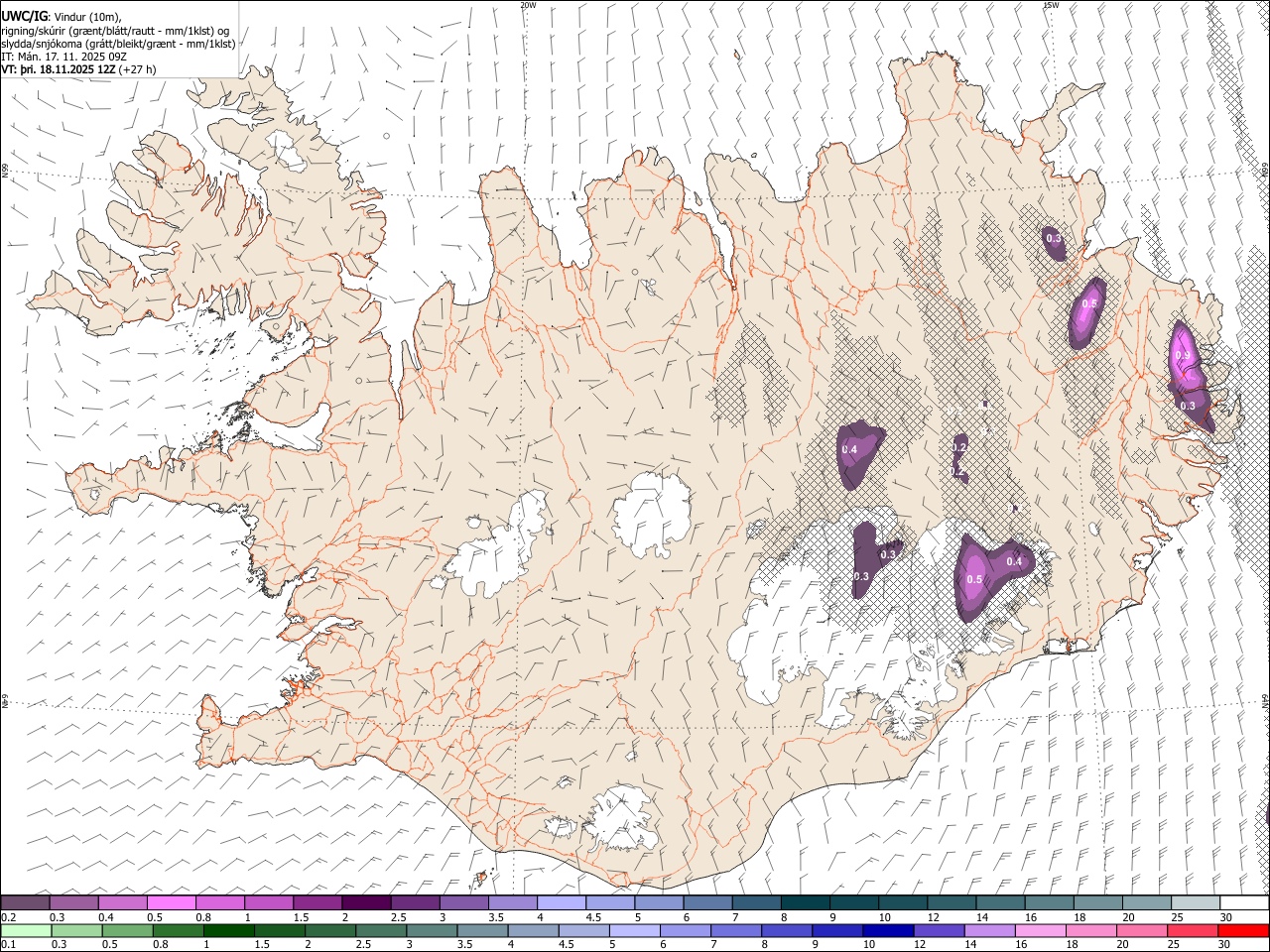Click the 0.1 label in the rain legend
The height and width of the screenshot is (952, 1270).
pos(7,944)
